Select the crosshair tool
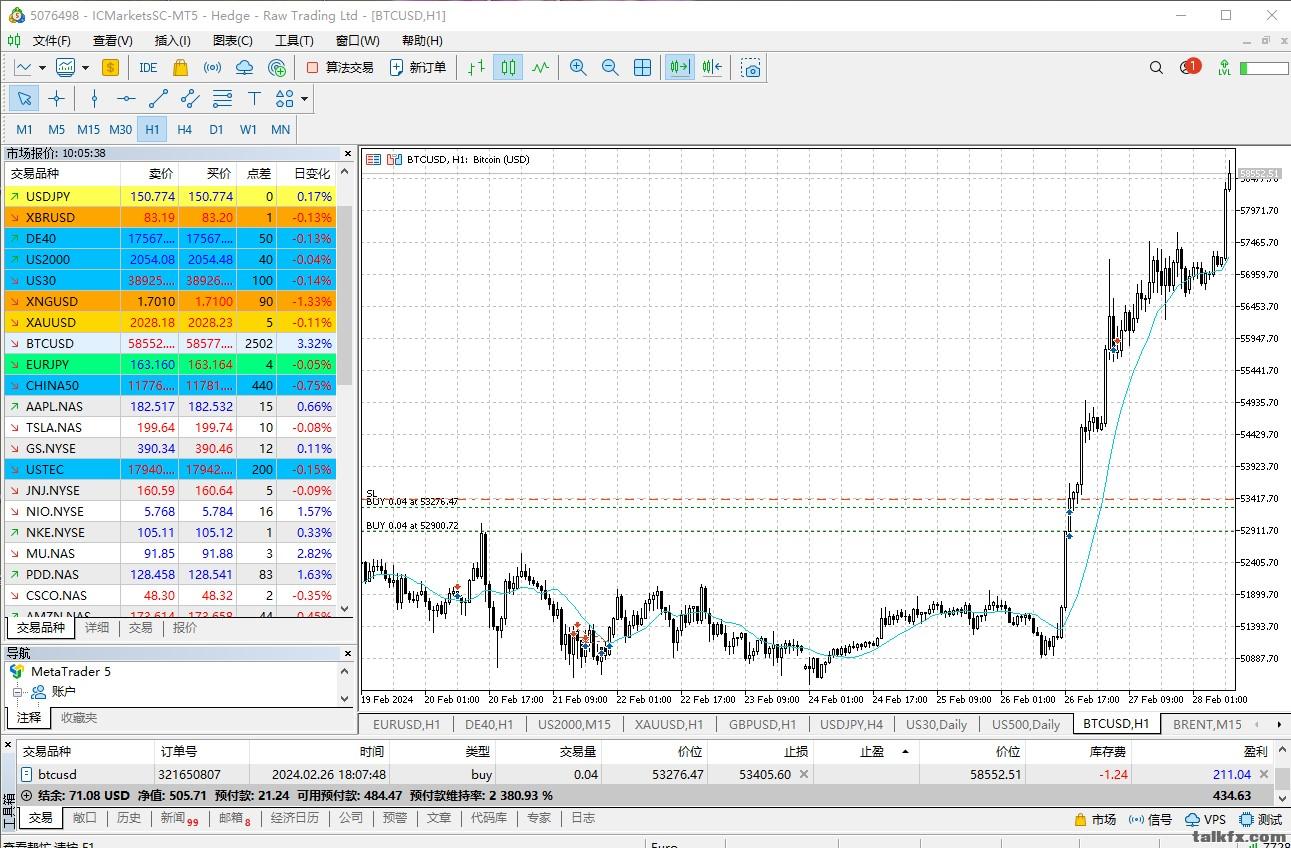The image size is (1291, 848). (57, 98)
